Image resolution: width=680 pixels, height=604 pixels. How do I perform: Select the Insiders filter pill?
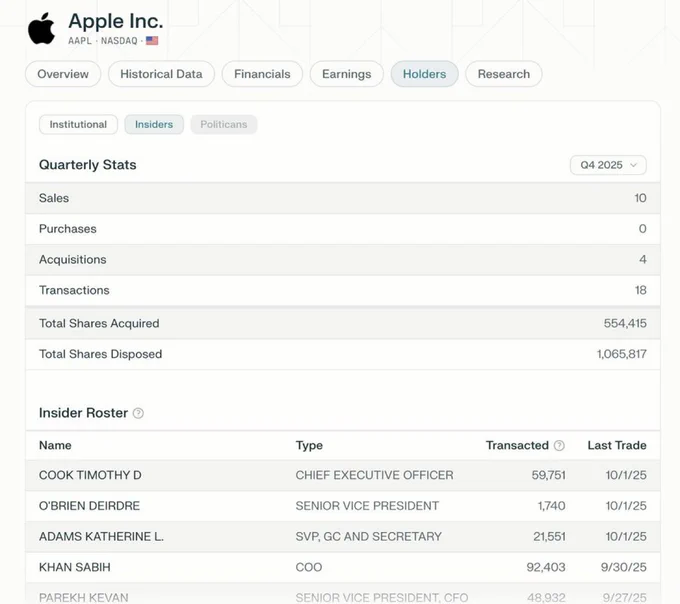point(154,124)
